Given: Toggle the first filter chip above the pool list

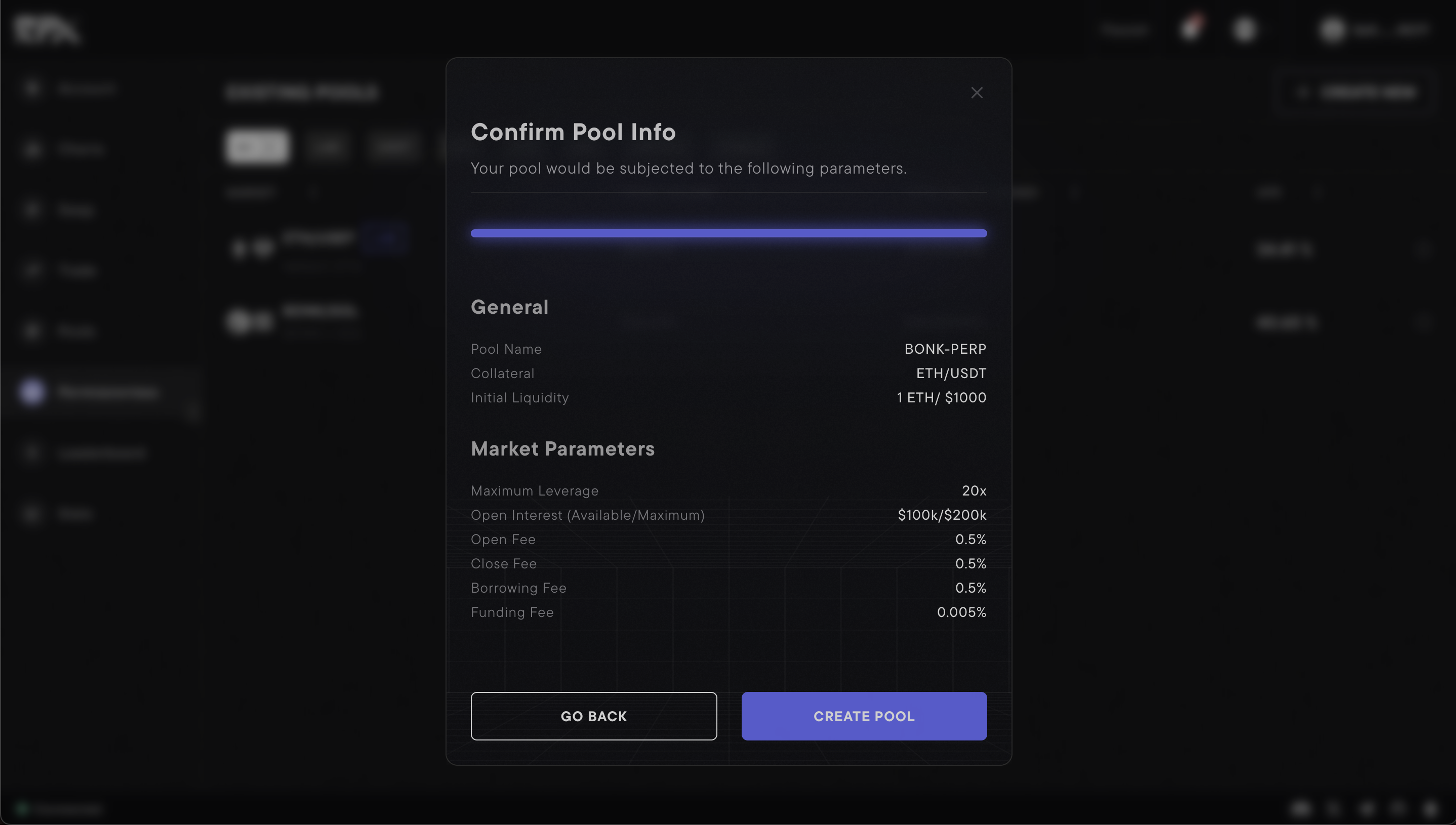Looking at the screenshot, I should pos(257,147).
